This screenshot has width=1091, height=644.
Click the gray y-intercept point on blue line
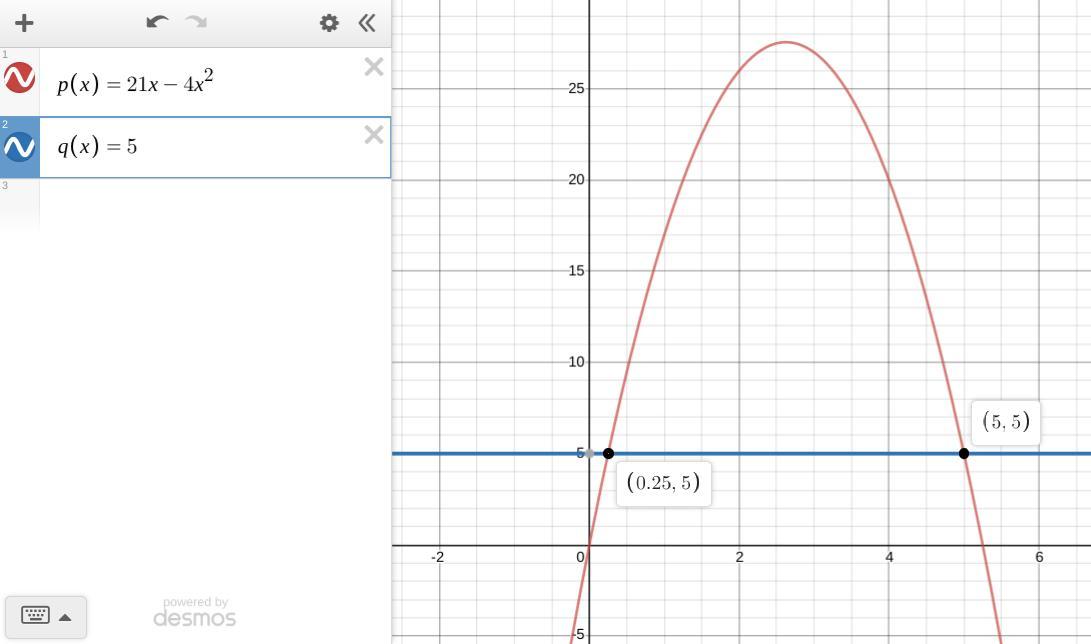(x=589, y=453)
